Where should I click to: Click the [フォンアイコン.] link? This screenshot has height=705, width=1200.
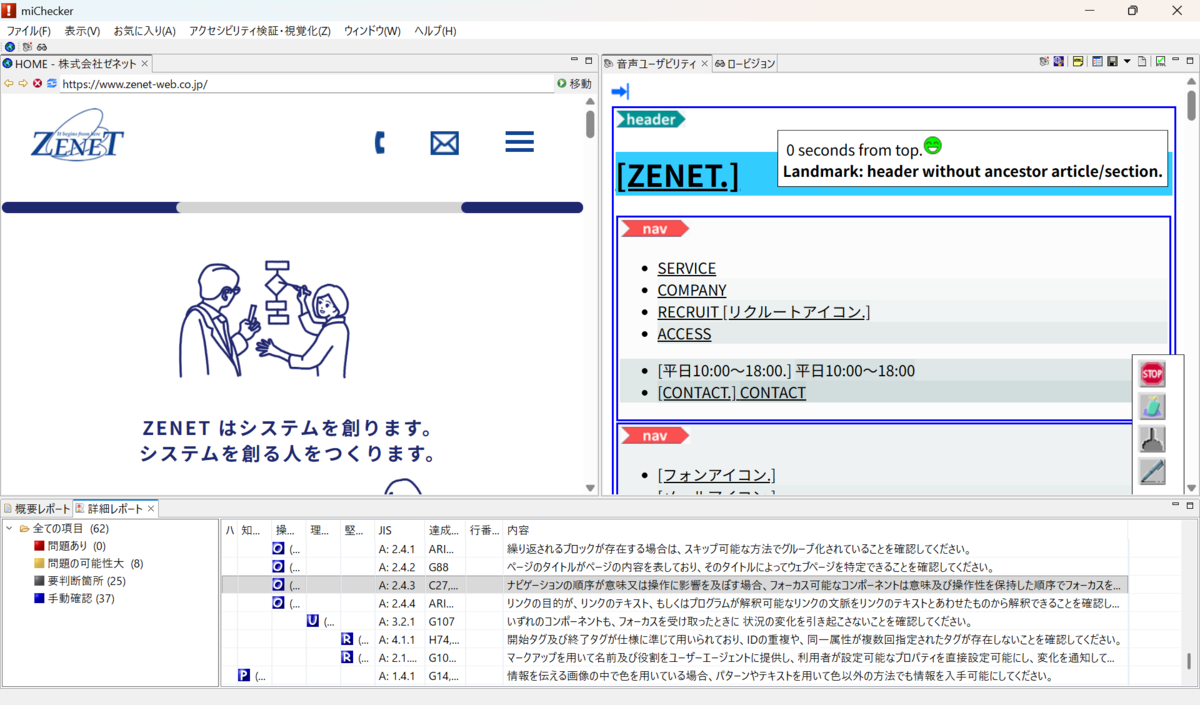point(716,475)
